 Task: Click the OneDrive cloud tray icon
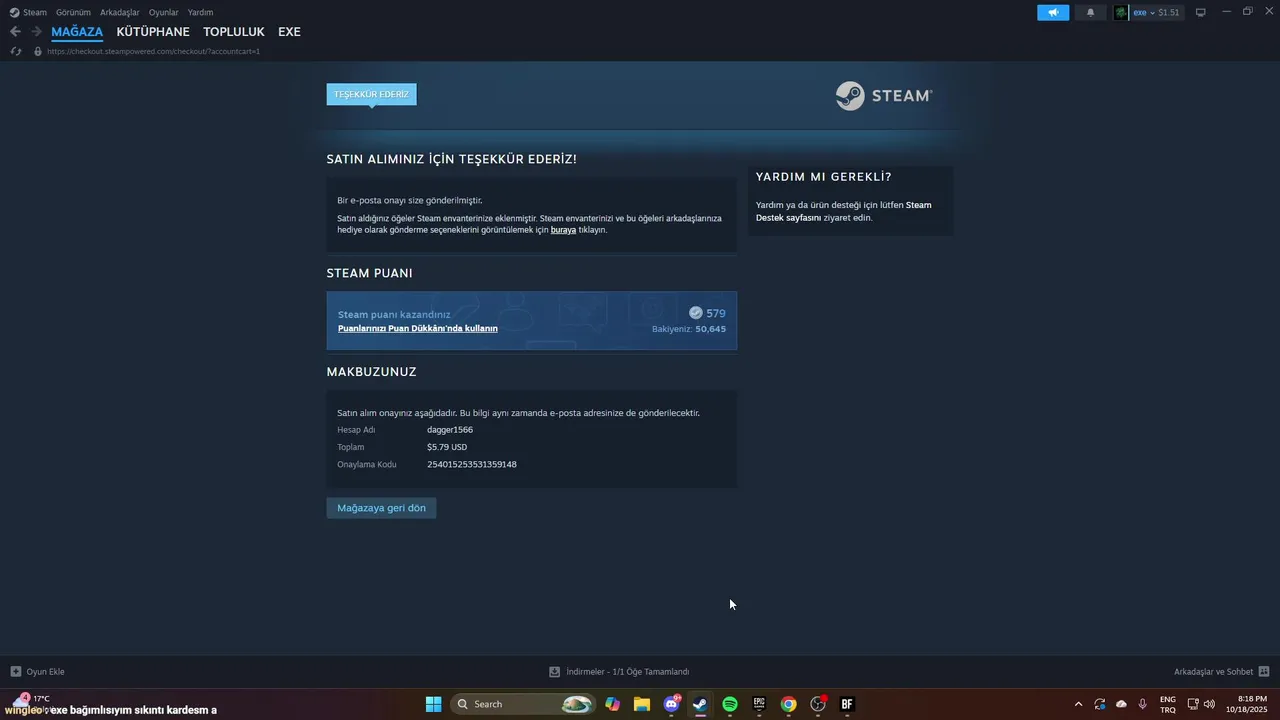click(1121, 704)
